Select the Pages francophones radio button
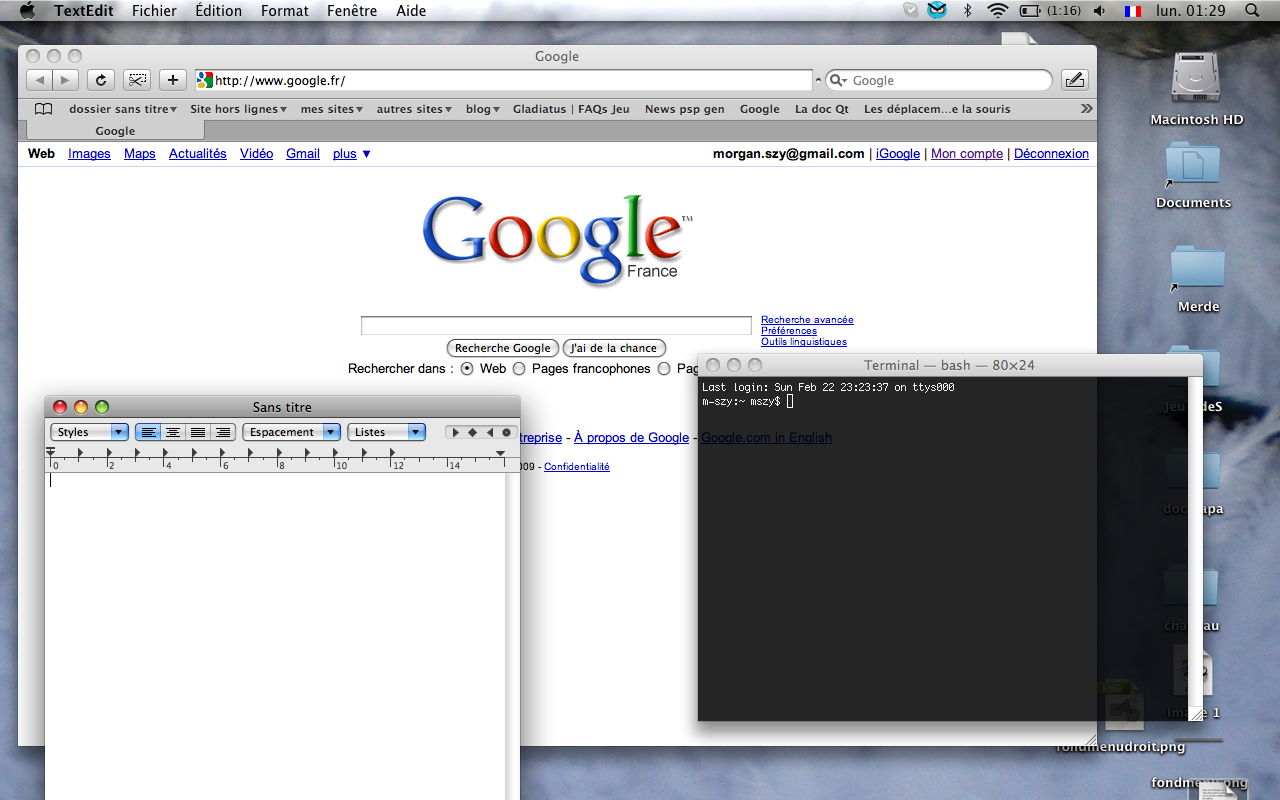Screen dimensions: 1280x800 (x=520, y=369)
